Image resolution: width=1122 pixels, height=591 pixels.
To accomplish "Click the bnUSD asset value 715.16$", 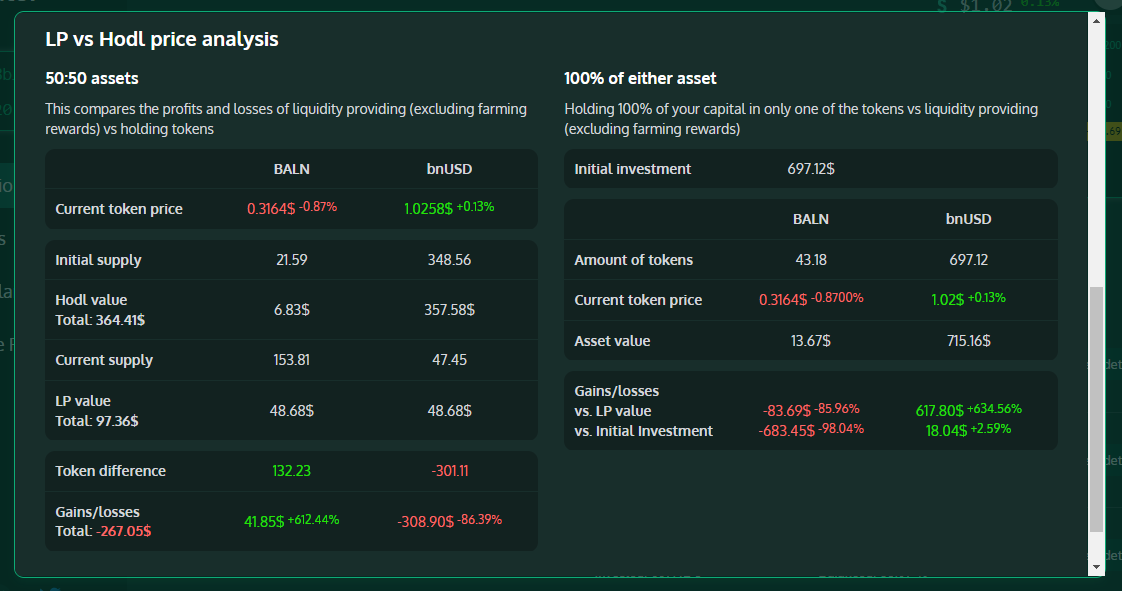I will click(x=969, y=341).
